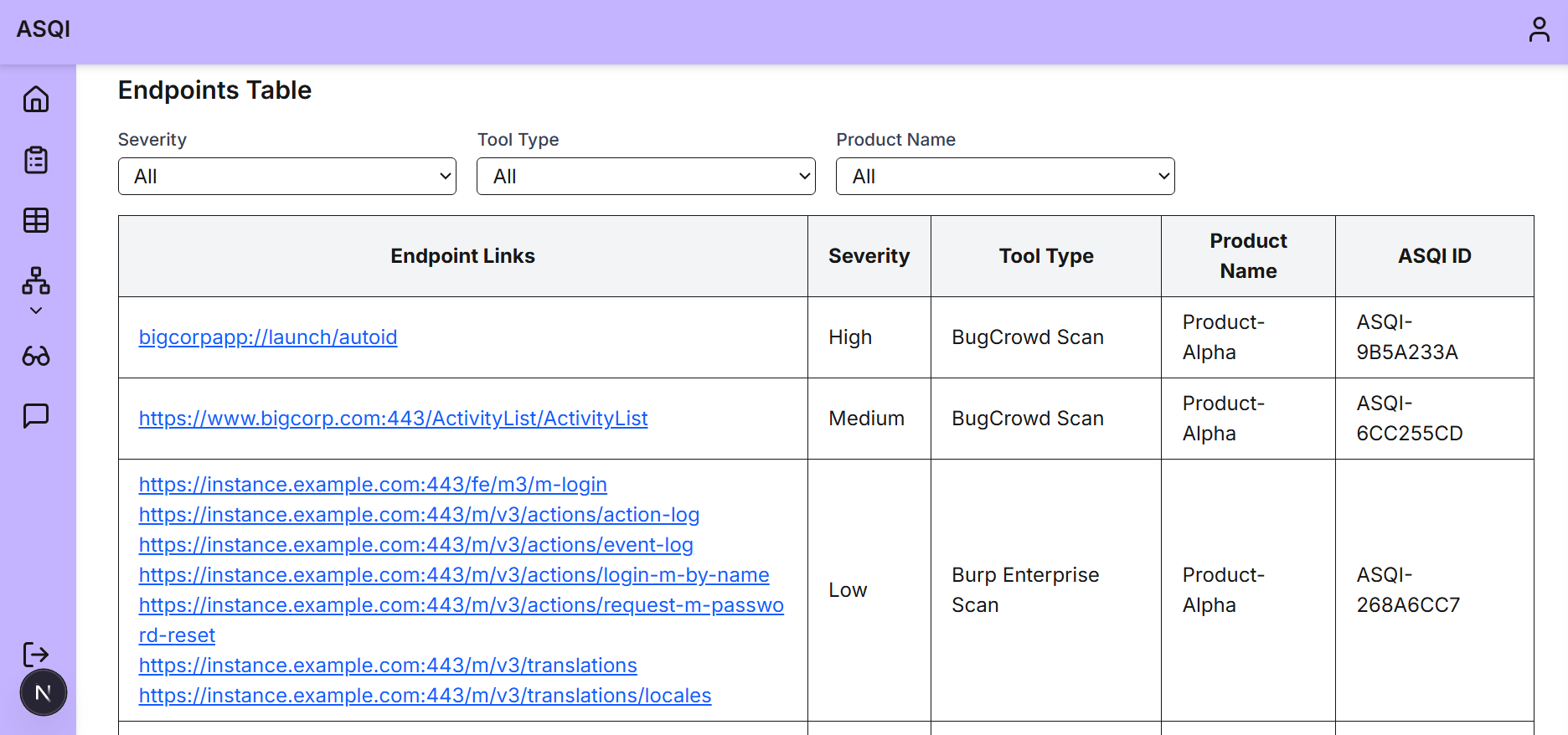Open the bigcorpapp://launch/autoid link

268,337
